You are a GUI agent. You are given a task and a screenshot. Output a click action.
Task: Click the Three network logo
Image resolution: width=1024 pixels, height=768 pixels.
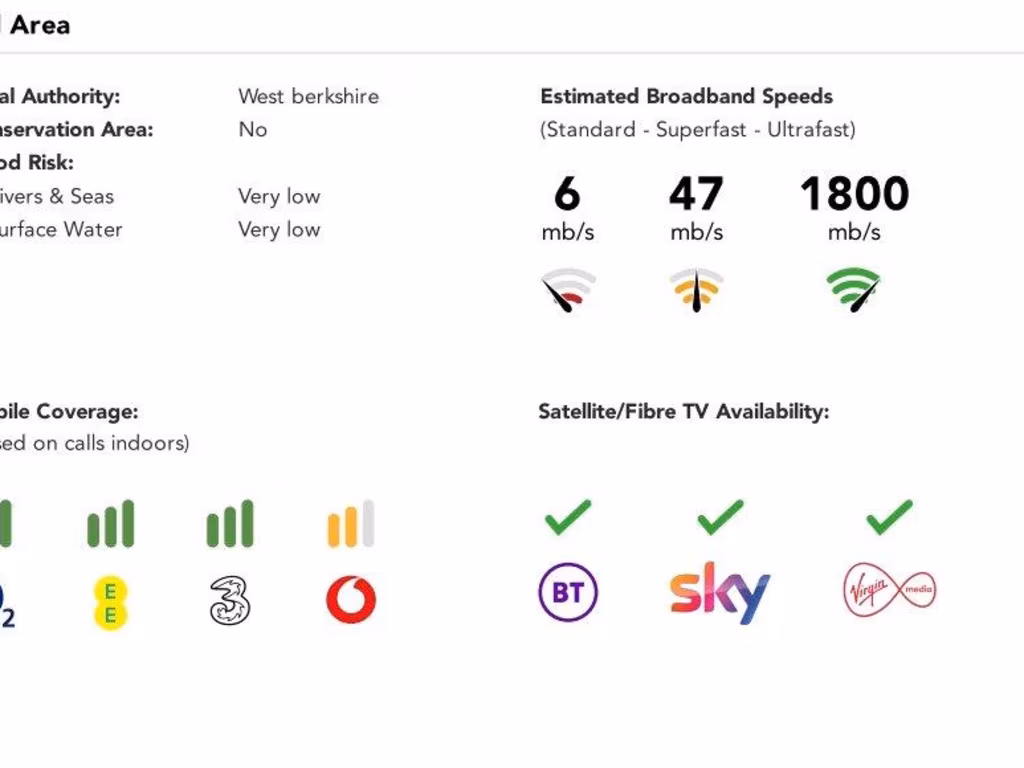pos(230,600)
